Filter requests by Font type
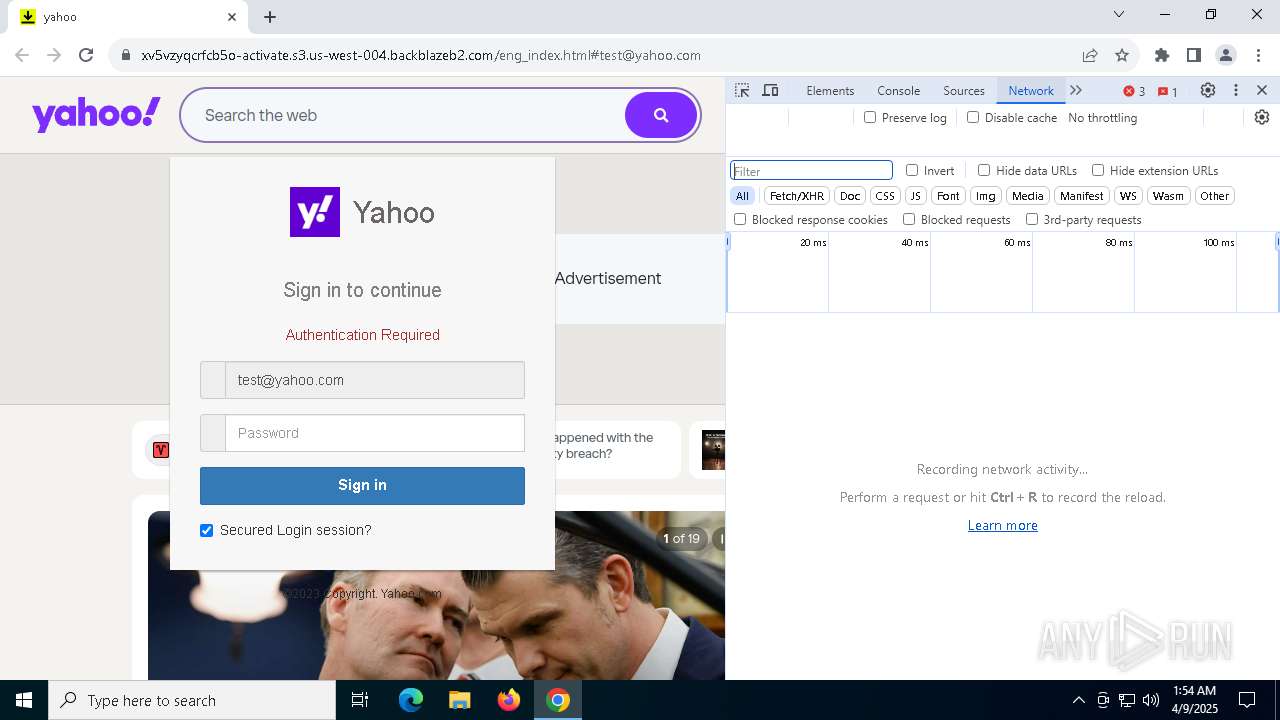 (x=948, y=196)
